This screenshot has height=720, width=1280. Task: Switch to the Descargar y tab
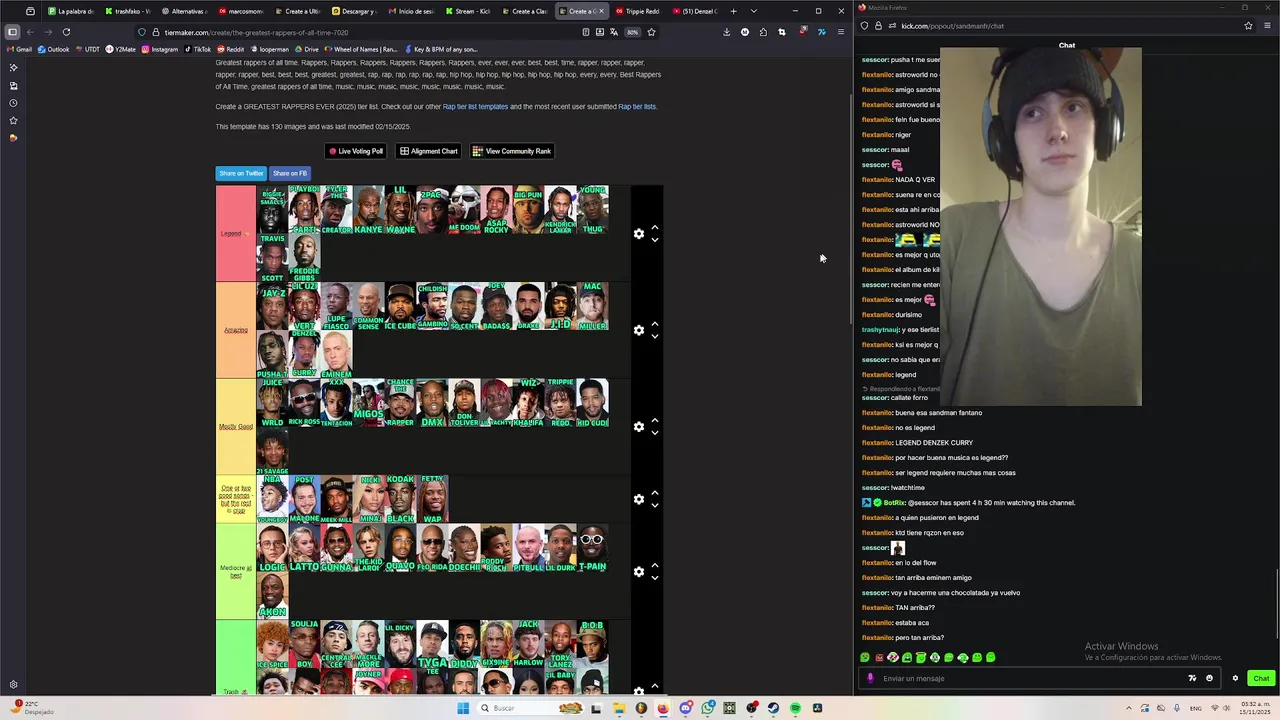tap(354, 11)
